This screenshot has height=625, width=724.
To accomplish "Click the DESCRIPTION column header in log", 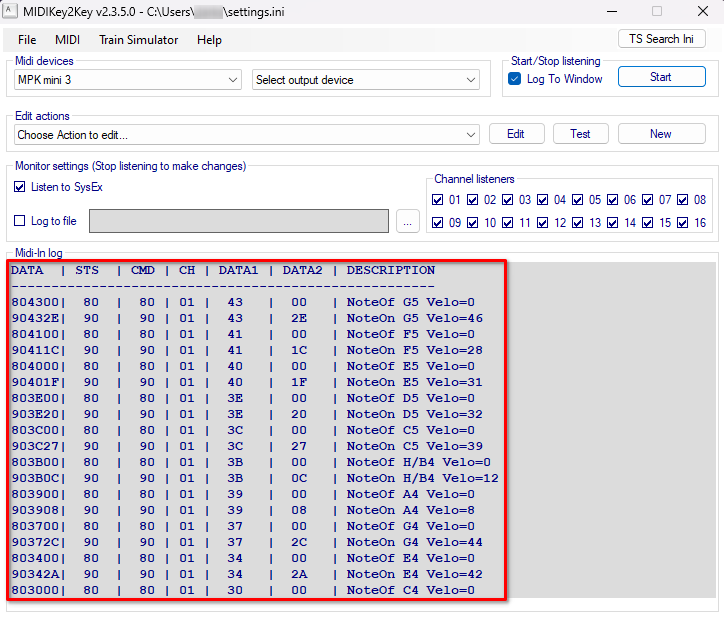I will (x=391, y=270).
